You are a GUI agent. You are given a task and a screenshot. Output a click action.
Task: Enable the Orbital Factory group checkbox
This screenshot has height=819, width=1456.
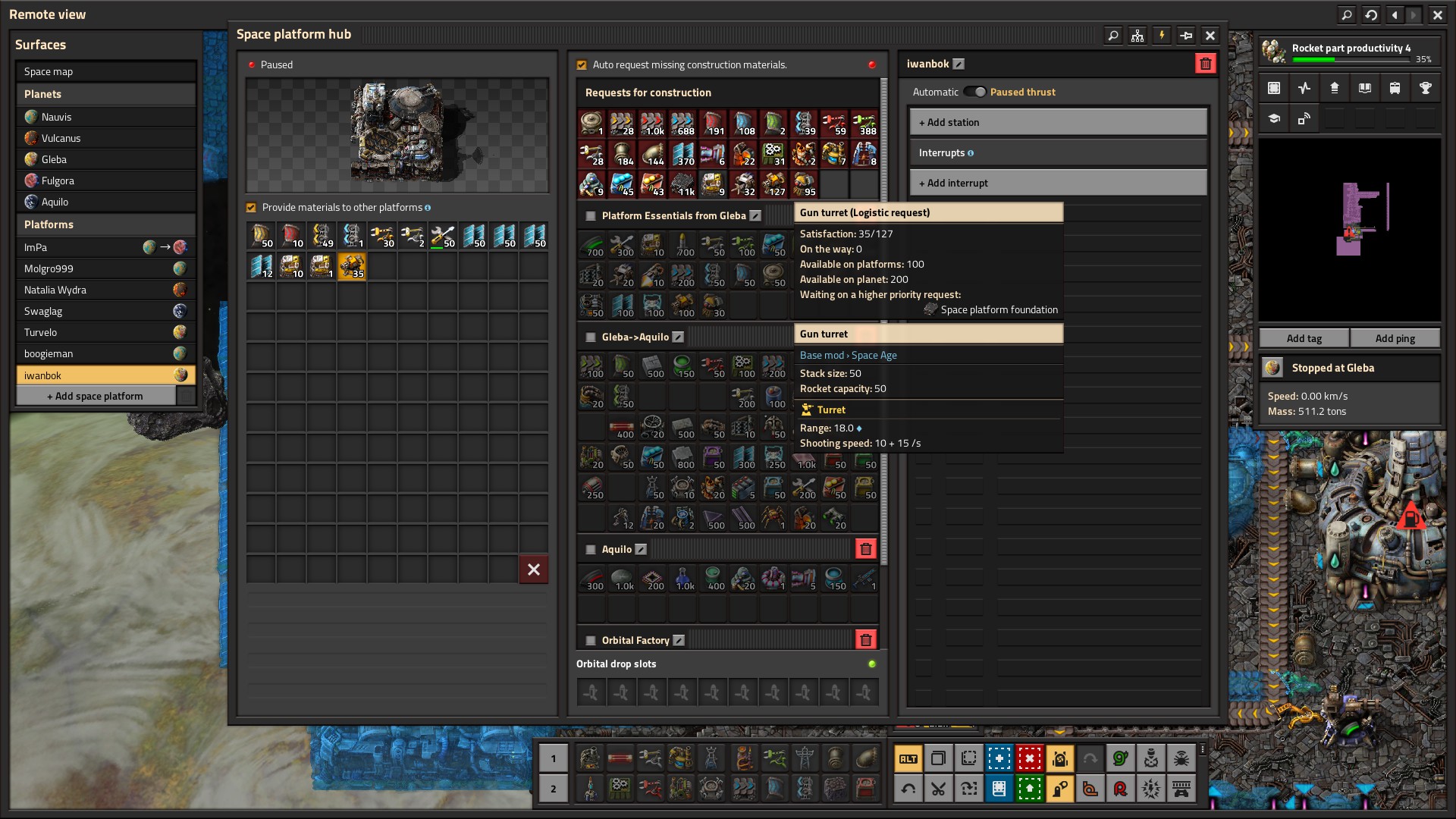[x=591, y=641]
